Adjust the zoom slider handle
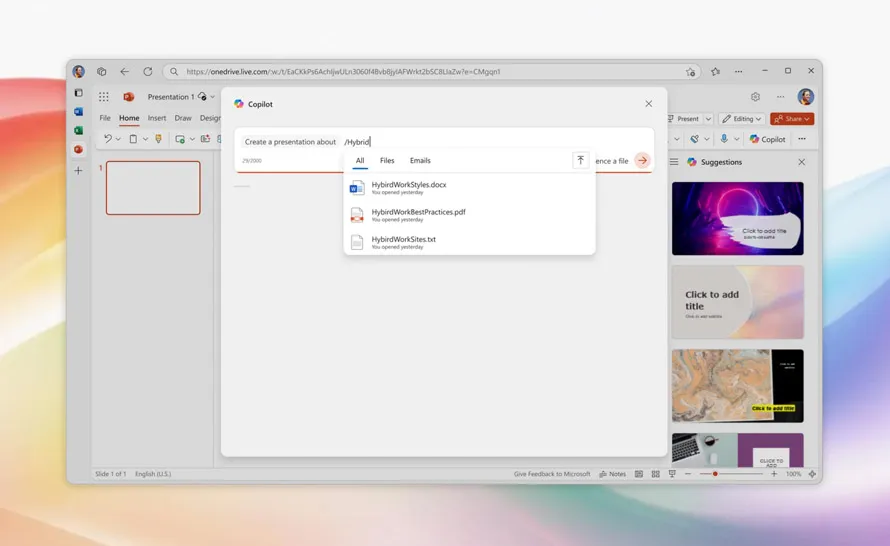Viewport: 890px width, 546px height. pos(715,474)
